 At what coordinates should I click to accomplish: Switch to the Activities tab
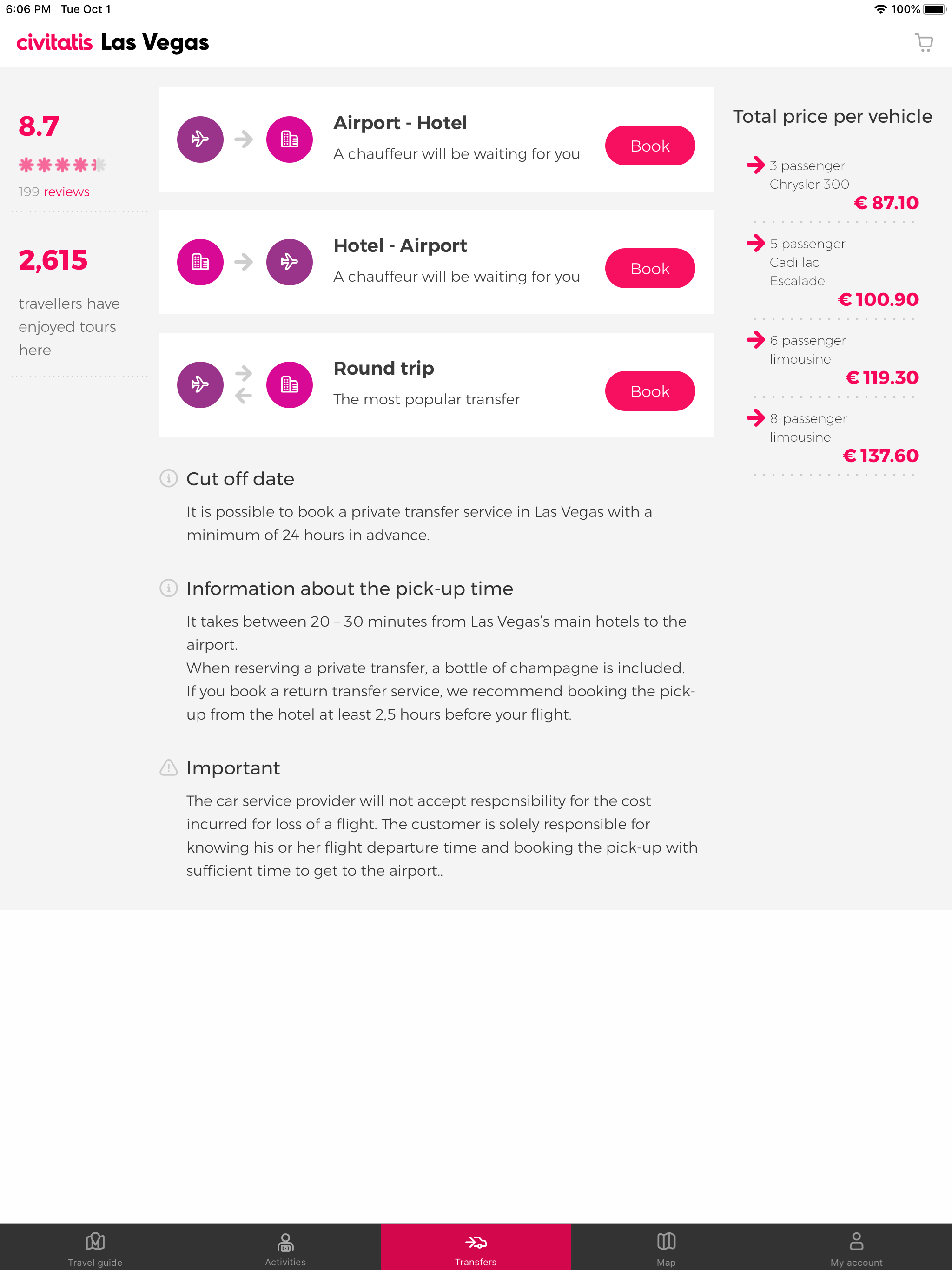point(285,1247)
